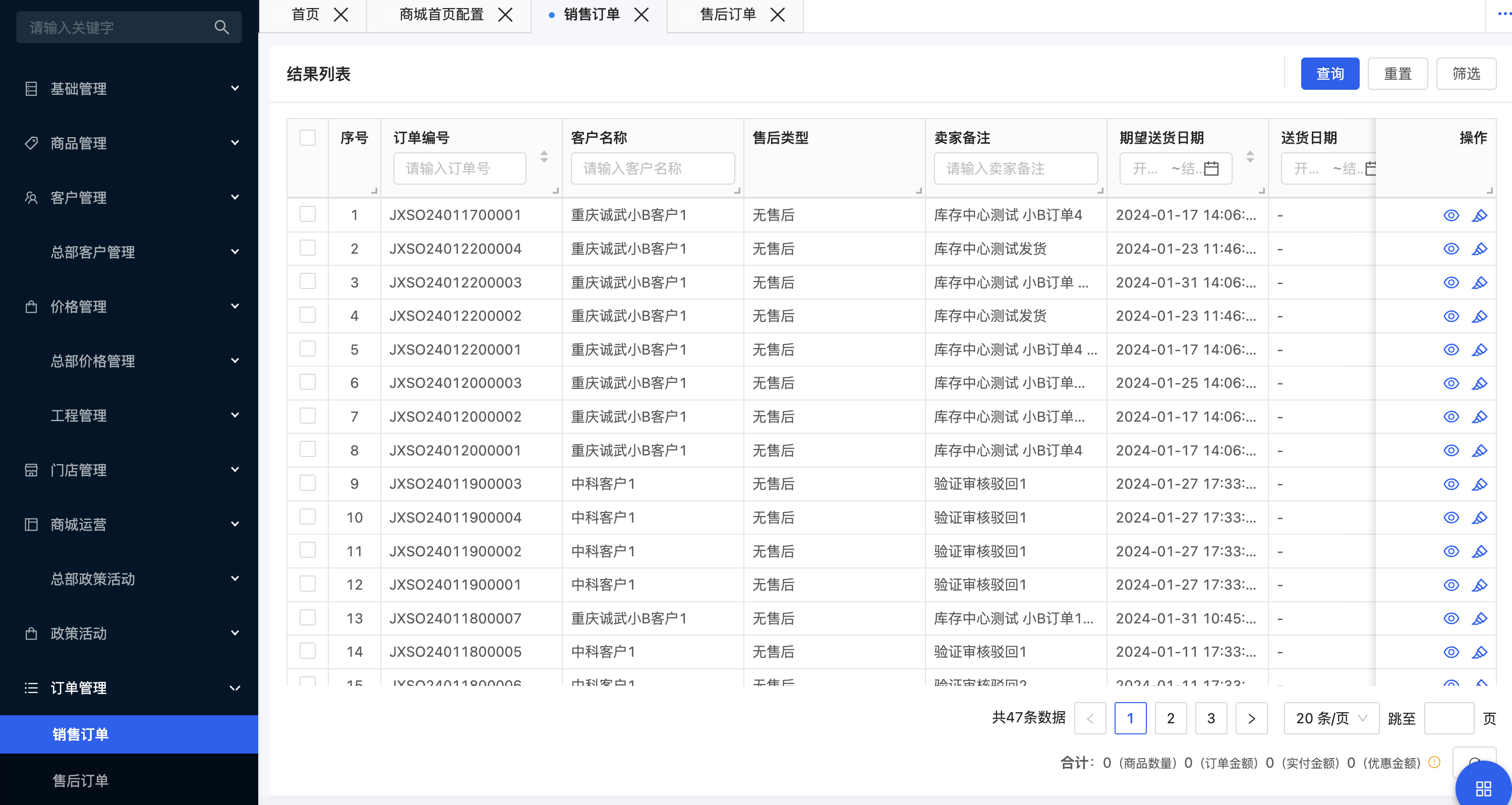Viewport: 1512px width, 805px height.
Task: Expand the 客户管理 sidebar menu
Action: tap(129, 198)
